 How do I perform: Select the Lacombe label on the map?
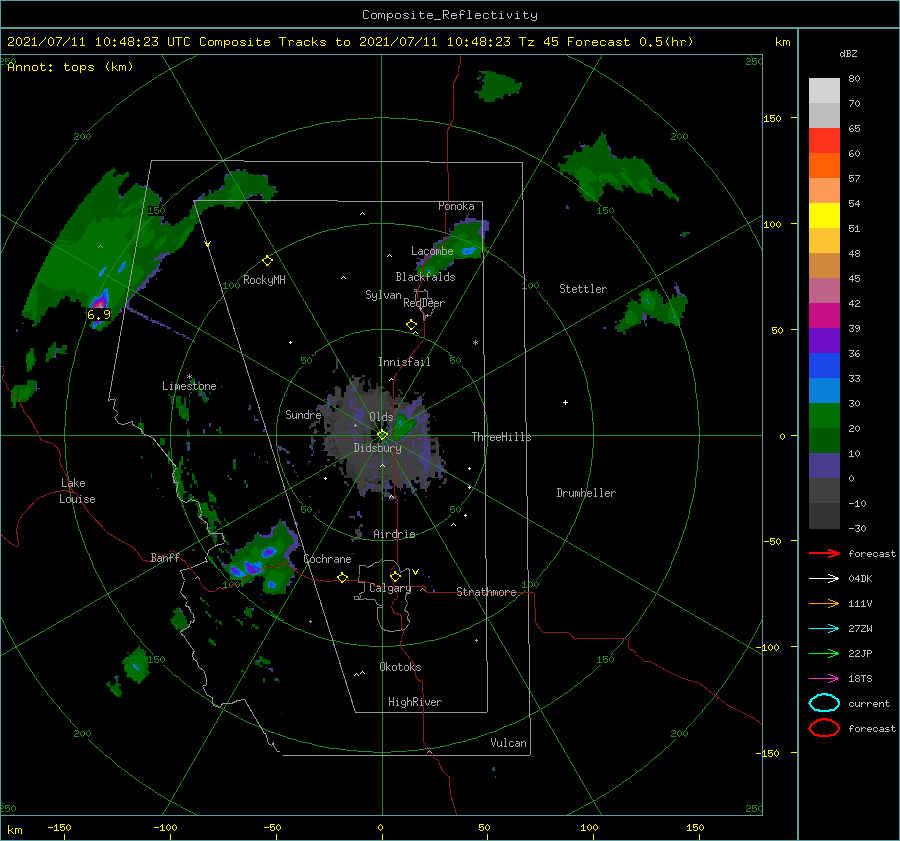pos(432,251)
